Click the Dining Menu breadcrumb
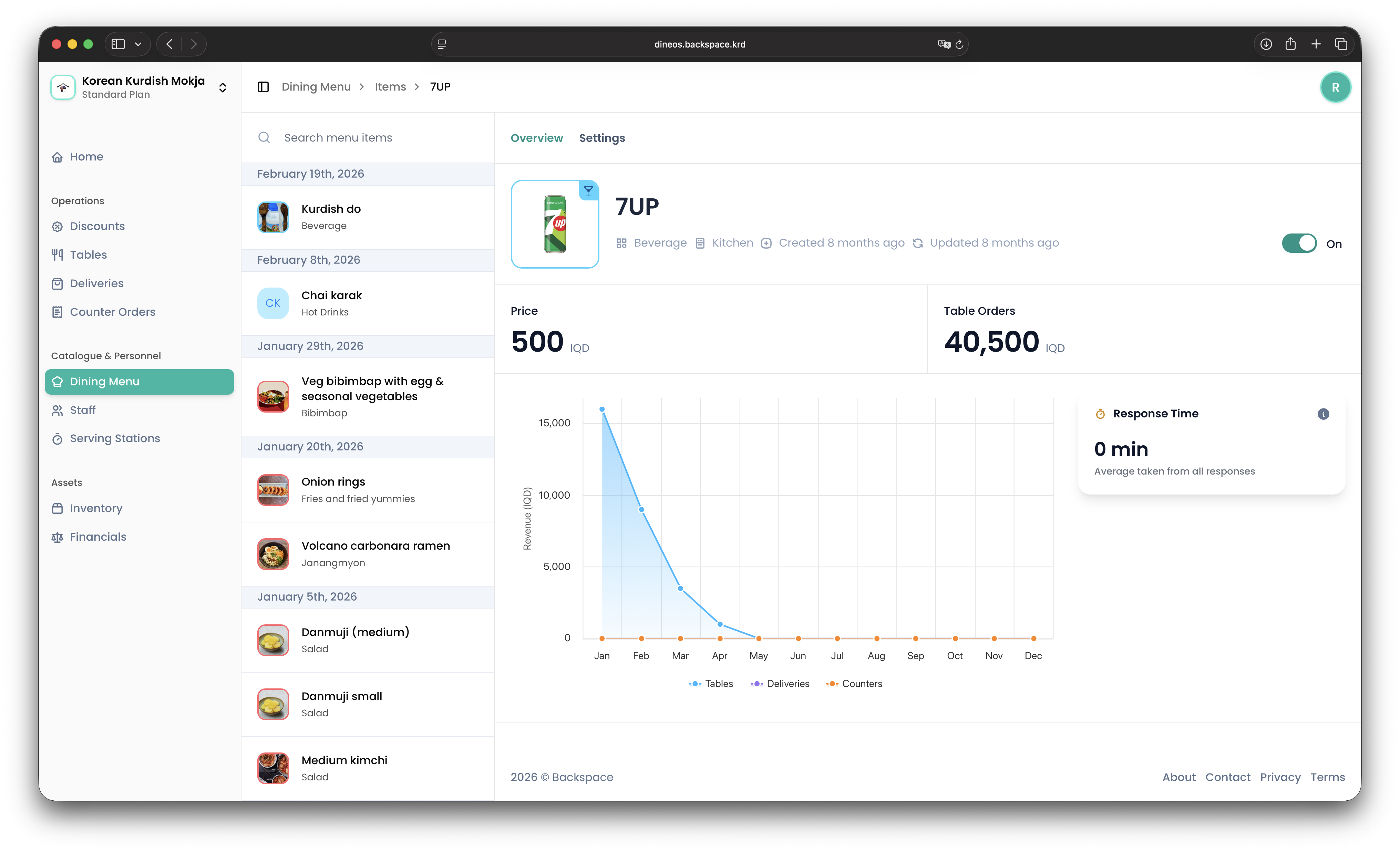The height and width of the screenshot is (852, 1400). coord(316,87)
